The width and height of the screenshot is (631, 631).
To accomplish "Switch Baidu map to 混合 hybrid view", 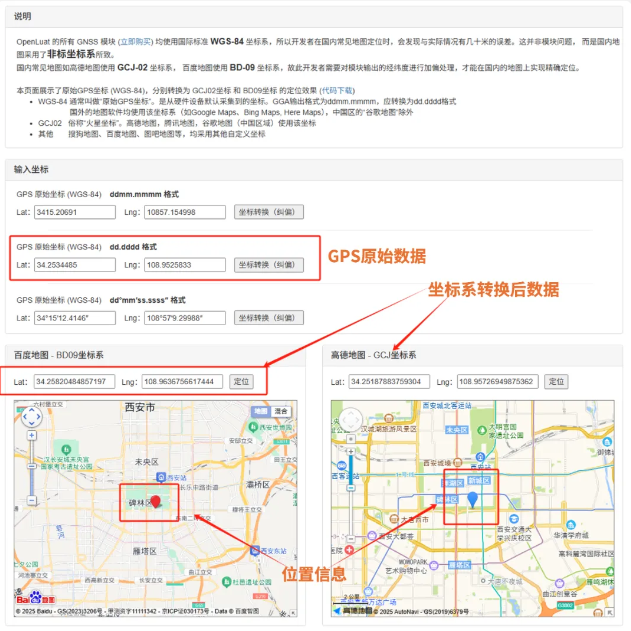I will 281,411.
